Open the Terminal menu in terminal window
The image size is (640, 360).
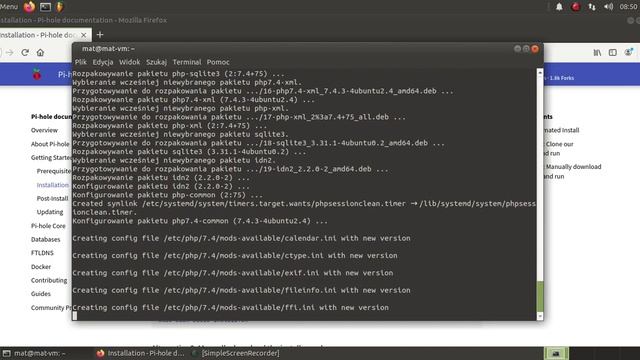187,62
